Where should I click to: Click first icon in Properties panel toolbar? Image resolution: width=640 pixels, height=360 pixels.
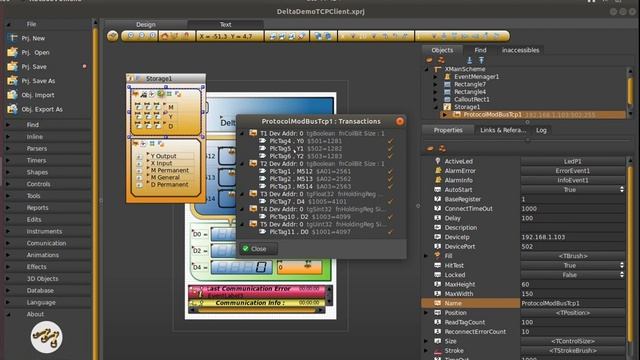(430, 149)
